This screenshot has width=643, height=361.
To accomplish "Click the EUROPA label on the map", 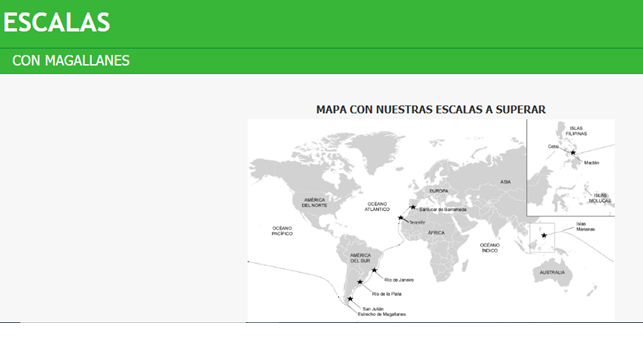I will (x=439, y=191).
